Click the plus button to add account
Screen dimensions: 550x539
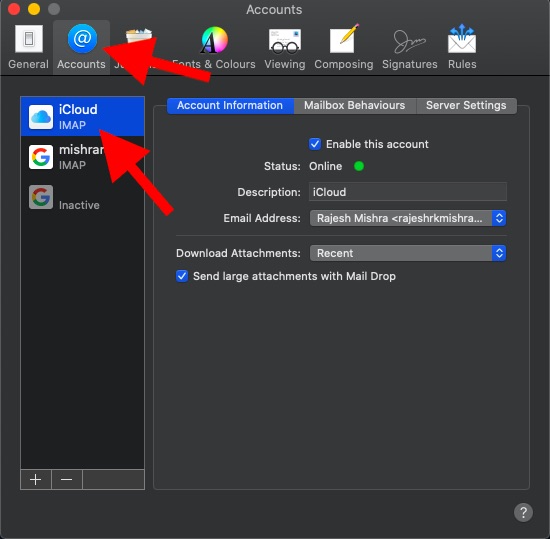click(36, 479)
